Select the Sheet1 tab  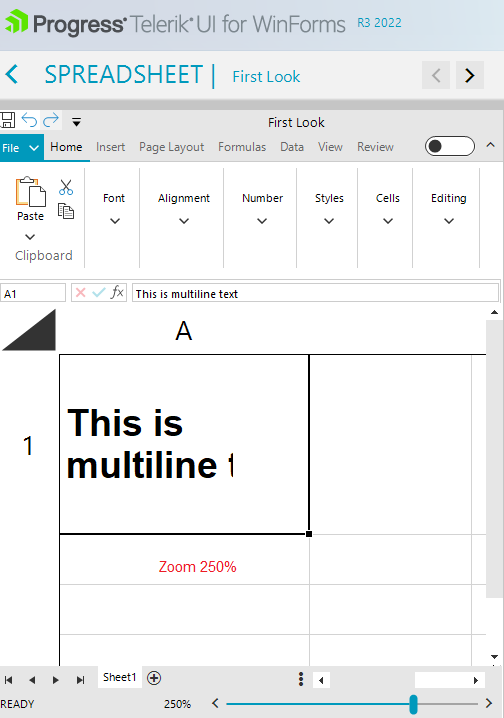click(x=119, y=677)
